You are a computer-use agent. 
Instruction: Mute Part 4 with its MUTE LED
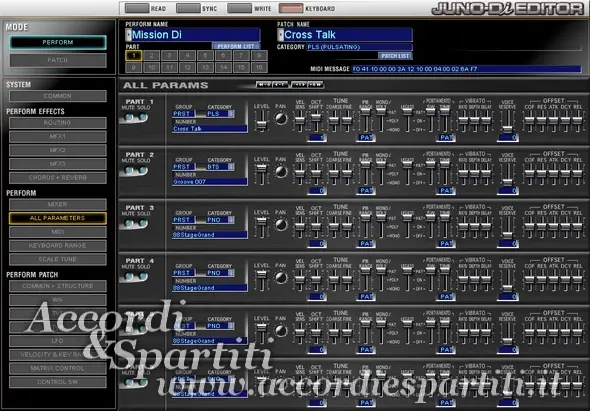[129, 277]
